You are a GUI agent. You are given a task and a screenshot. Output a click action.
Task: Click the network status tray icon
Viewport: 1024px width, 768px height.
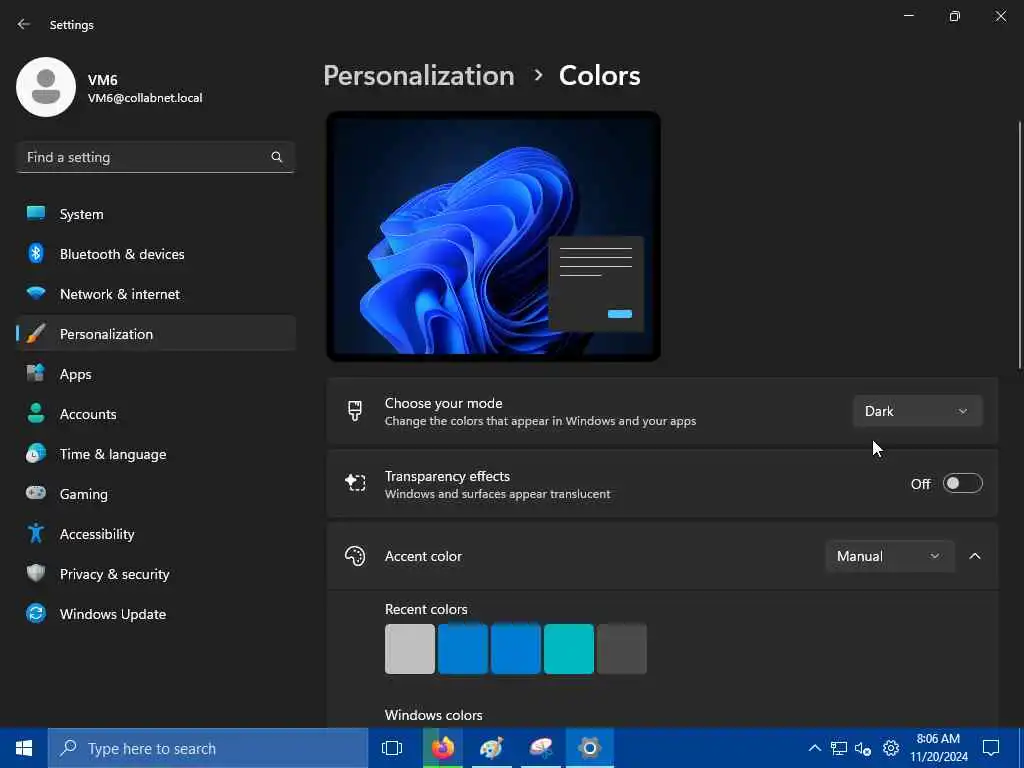coord(839,748)
